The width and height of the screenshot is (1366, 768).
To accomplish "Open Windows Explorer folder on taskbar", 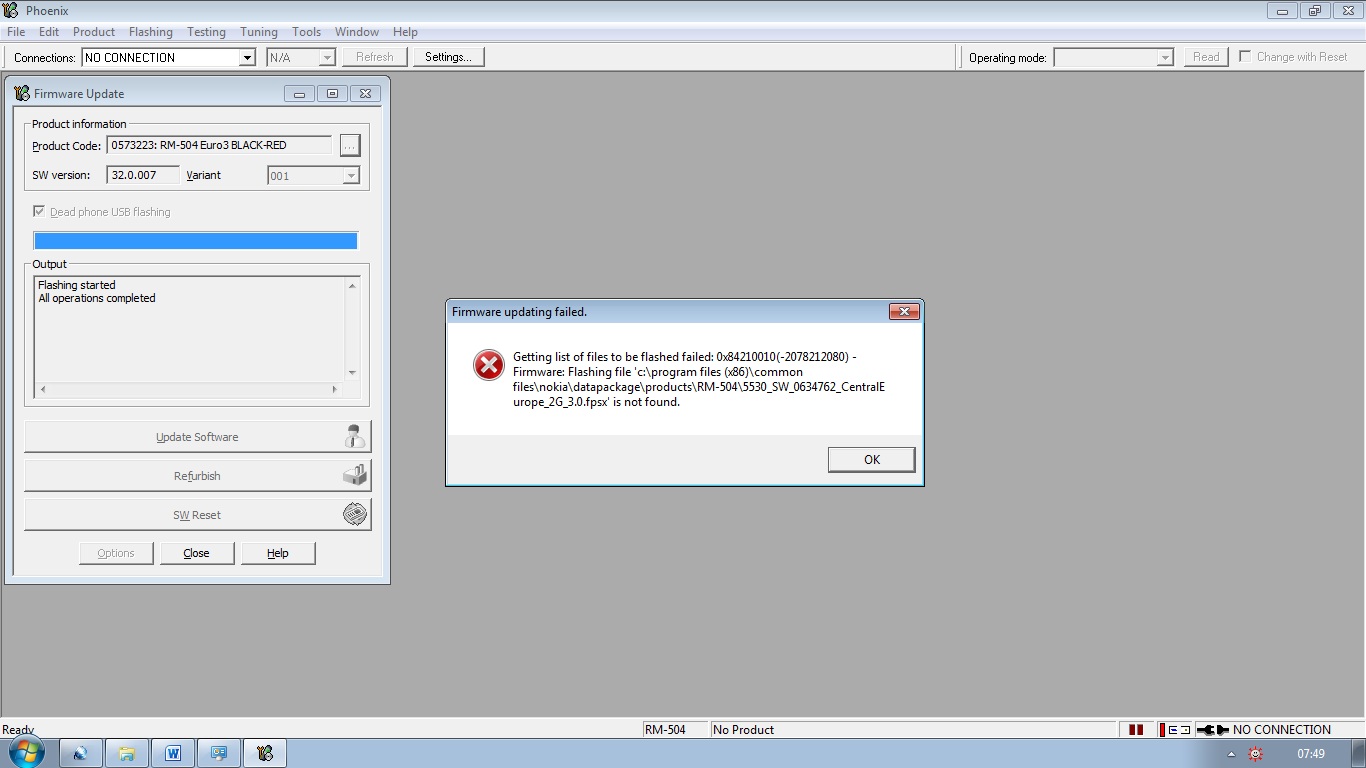I will (x=127, y=753).
